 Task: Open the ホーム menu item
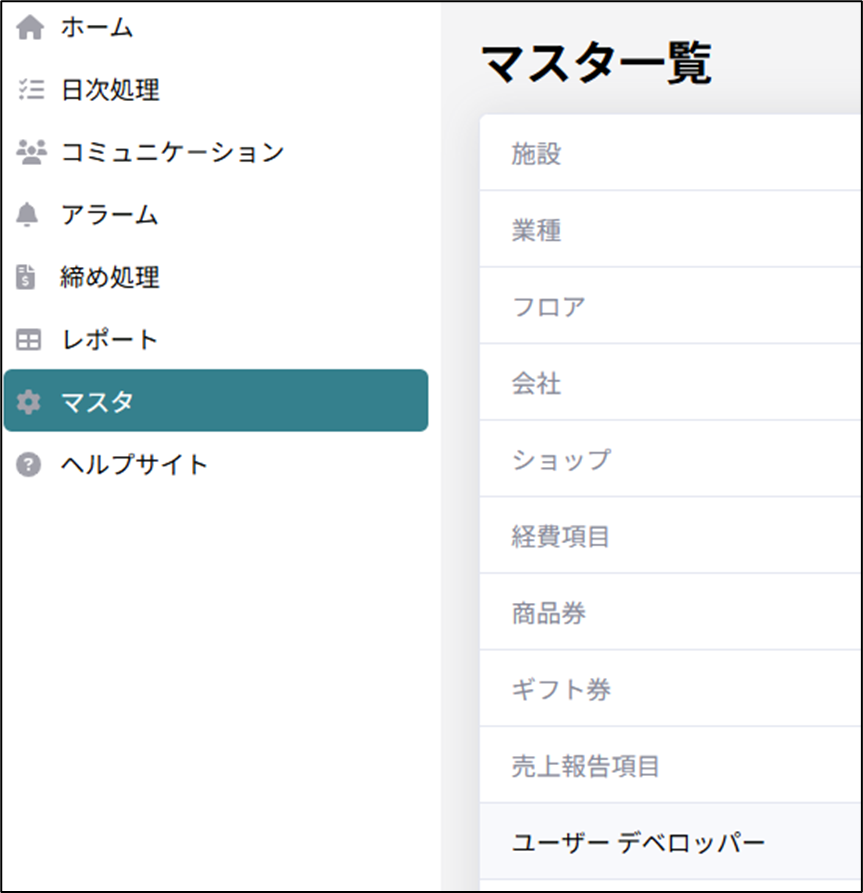click(97, 28)
